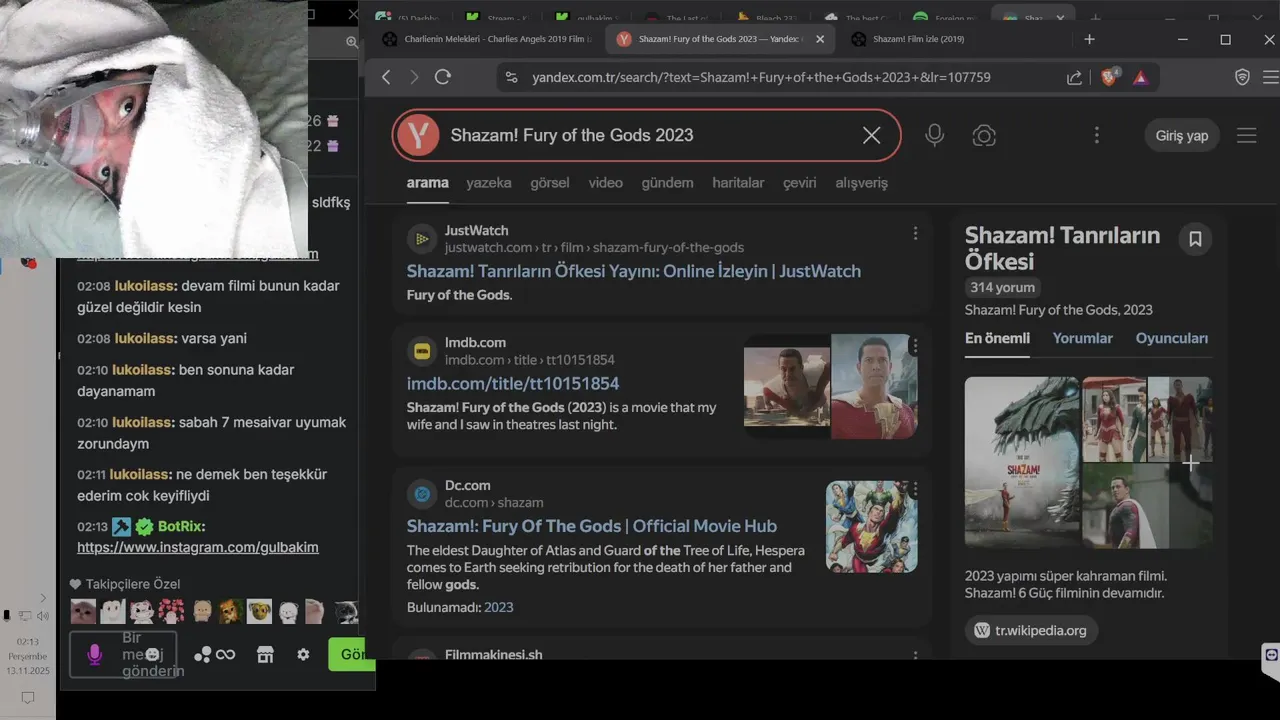The width and height of the screenshot is (1280, 720).
Task: Open Yorumlar tab in movie card
Action: pyautogui.click(x=1082, y=338)
